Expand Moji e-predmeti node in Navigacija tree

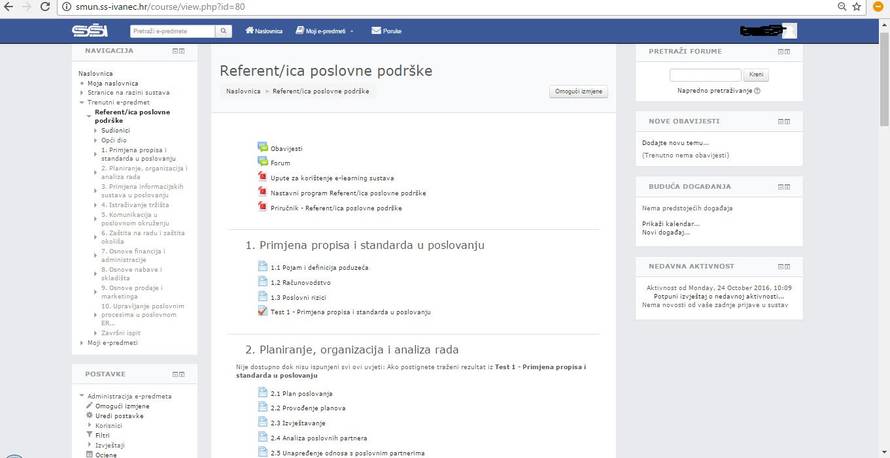(82, 343)
